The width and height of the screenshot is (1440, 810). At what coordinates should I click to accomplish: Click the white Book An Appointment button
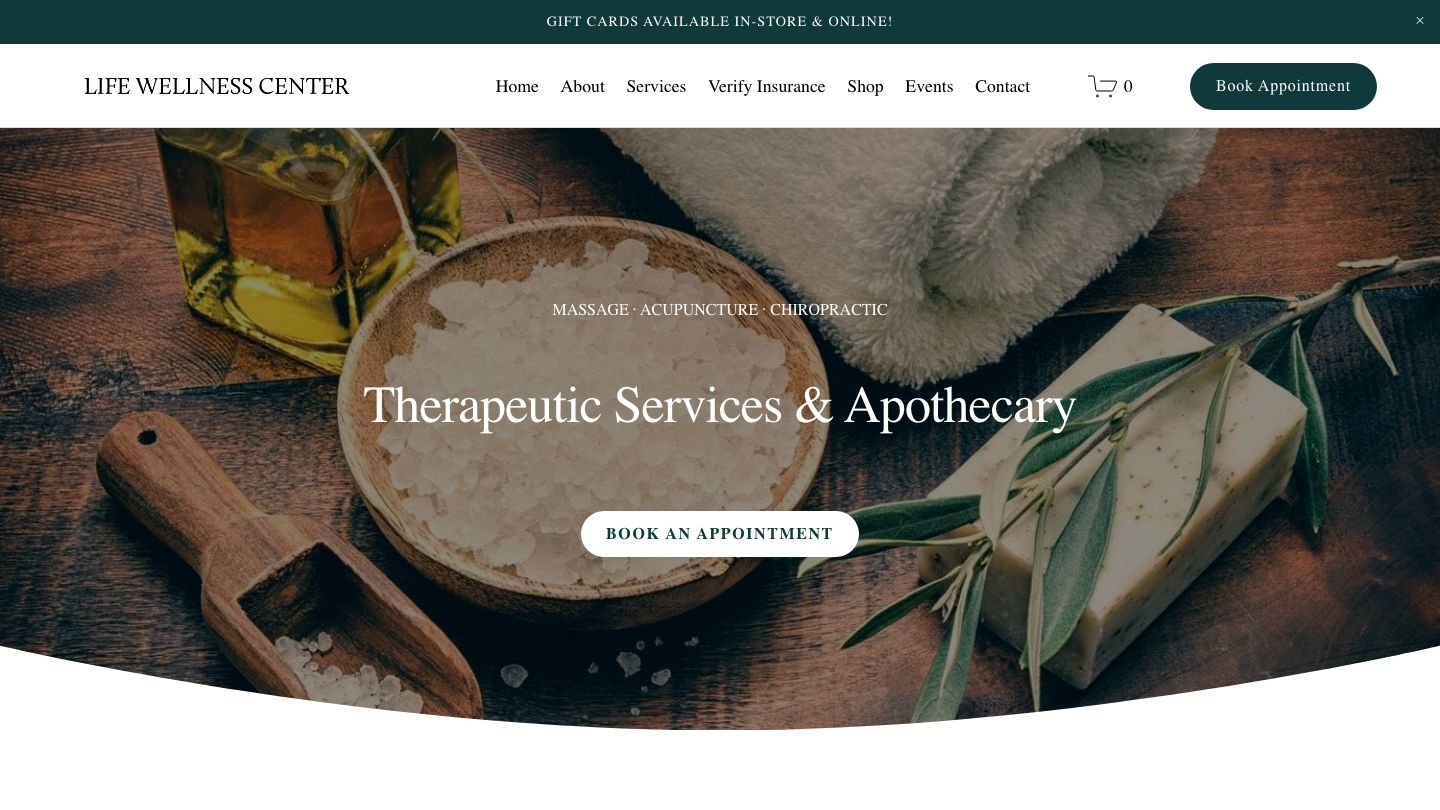click(x=719, y=534)
